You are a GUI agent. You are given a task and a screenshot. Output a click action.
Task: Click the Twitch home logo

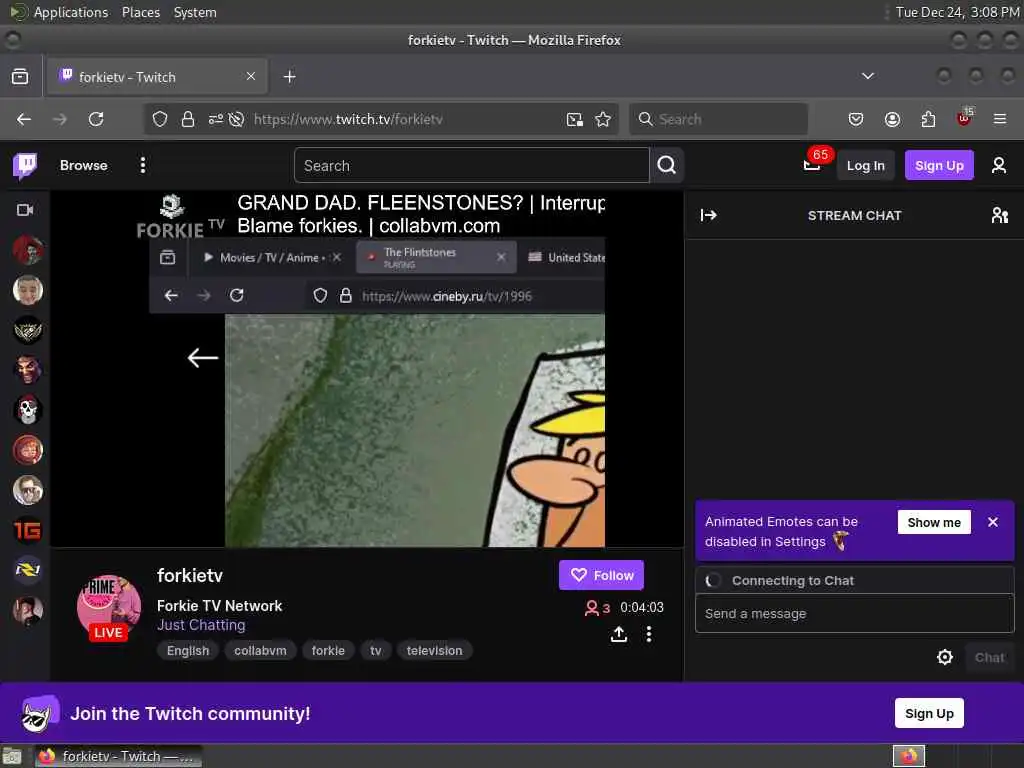[25, 166]
